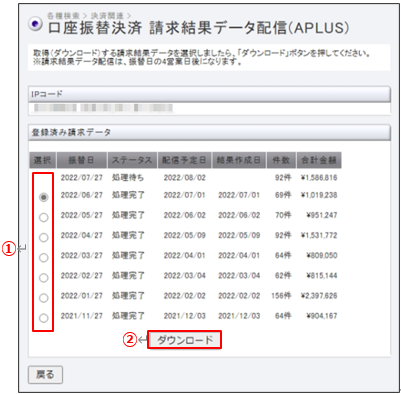
Task: Select radio button for 2021/11/27 row
Action: click(43, 318)
